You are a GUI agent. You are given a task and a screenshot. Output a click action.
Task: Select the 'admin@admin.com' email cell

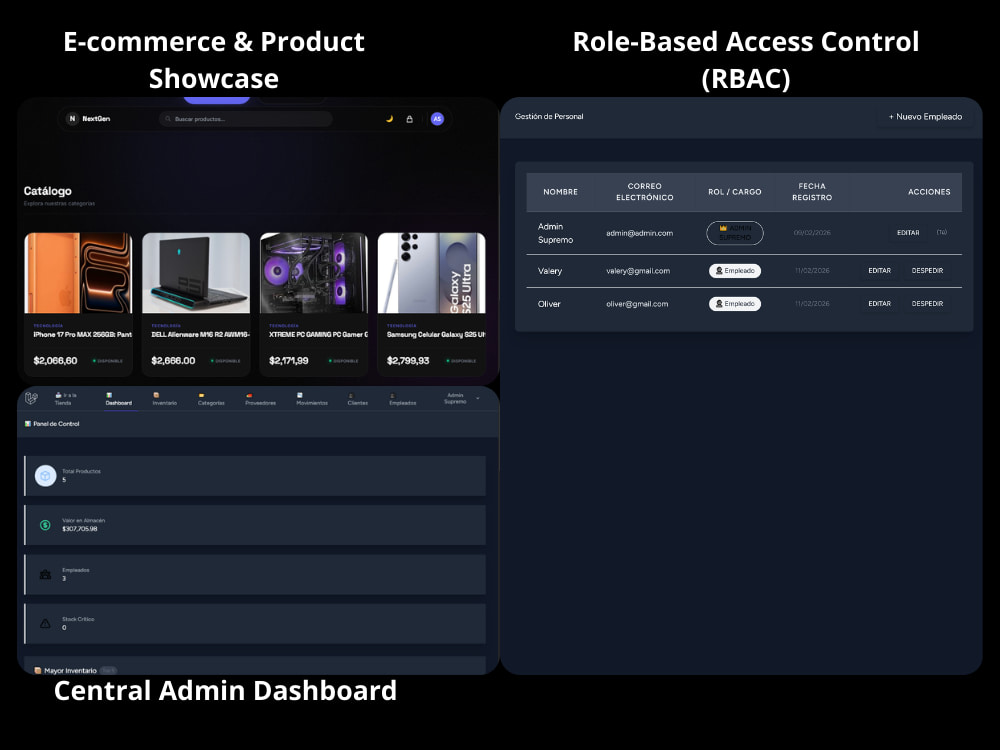coord(640,233)
